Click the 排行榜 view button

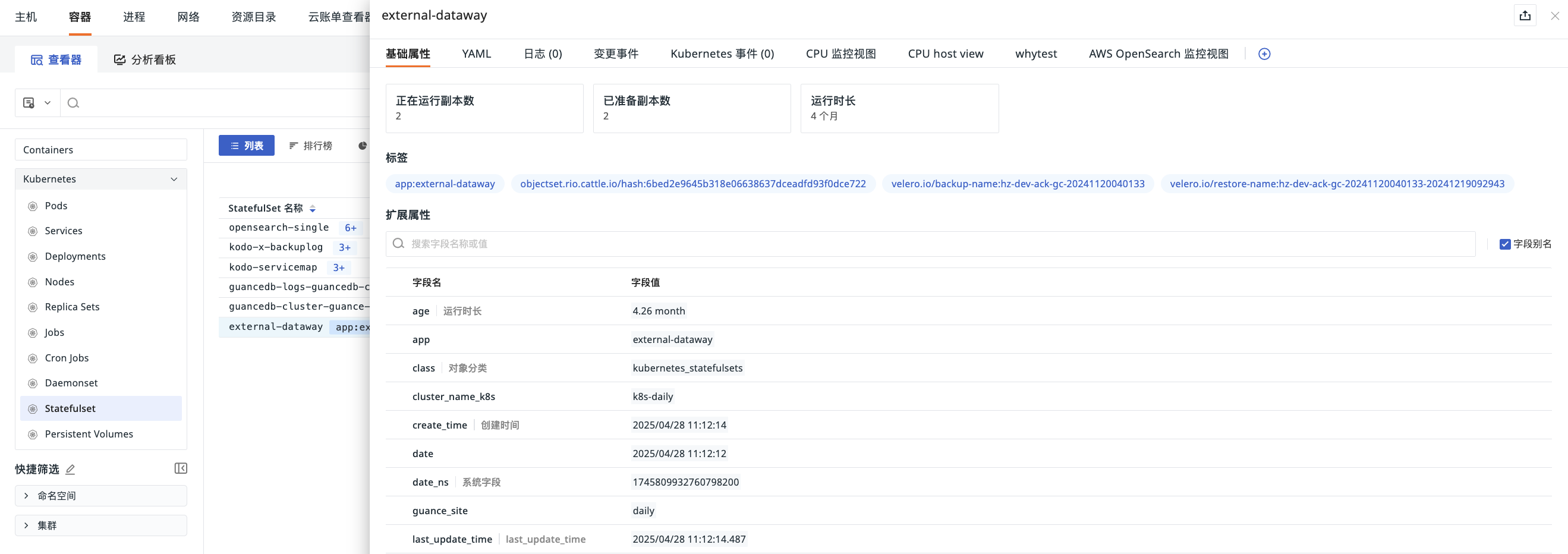pyautogui.click(x=310, y=146)
